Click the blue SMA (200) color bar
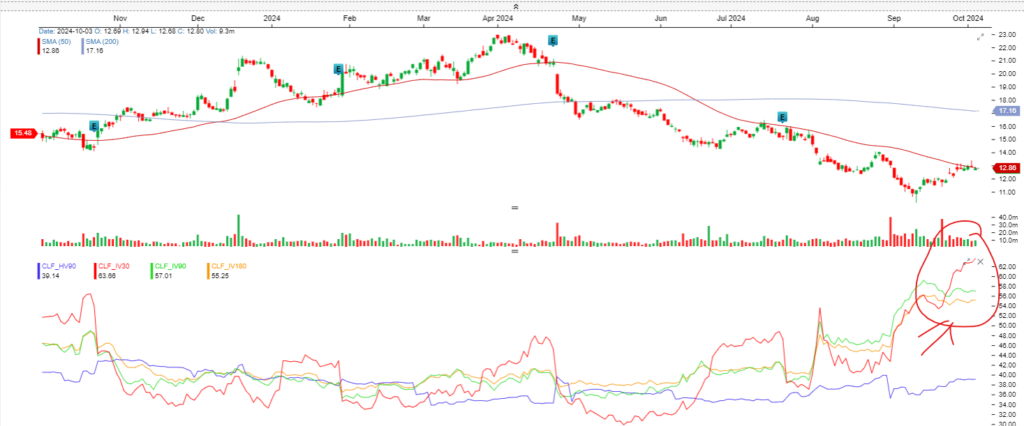This screenshot has height=426, width=1024. point(84,45)
